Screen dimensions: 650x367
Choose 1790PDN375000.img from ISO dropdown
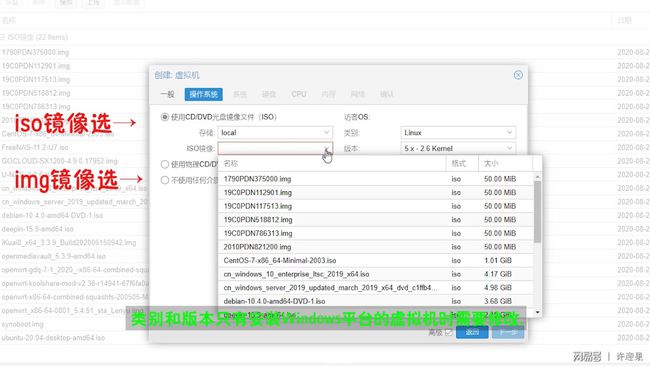click(376, 179)
